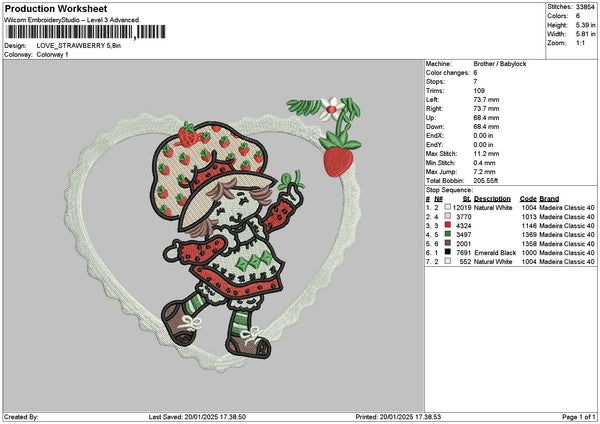Click the 'EndY:' label
Viewport: 600px width, 424px height.
point(434,145)
